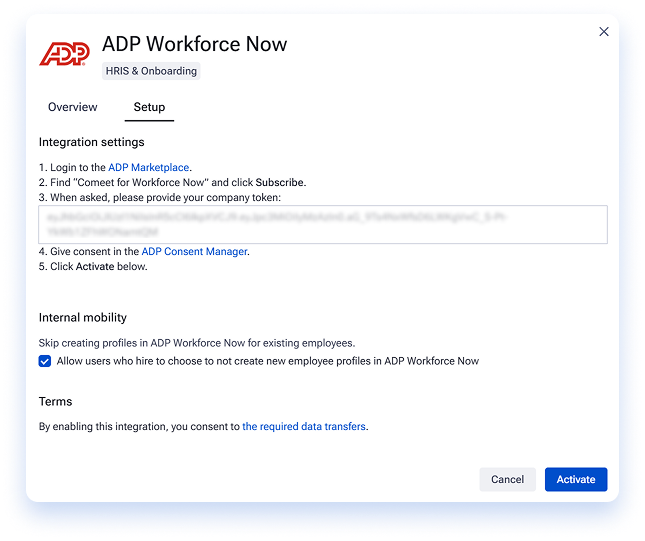Select the Setup tab
Image resolution: width=645 pixels, height=541 pixels.
(149, 107)
